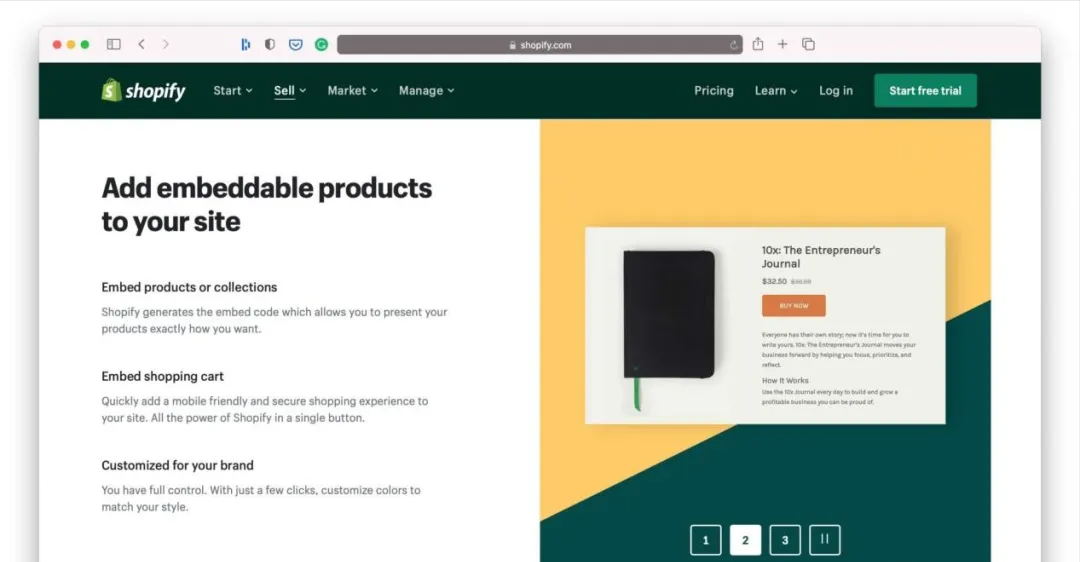Image resolution: width=1080 pixels, height=562 pixels.
Task: Expand the Sell menu dropdown
Action: click(290, 90)
